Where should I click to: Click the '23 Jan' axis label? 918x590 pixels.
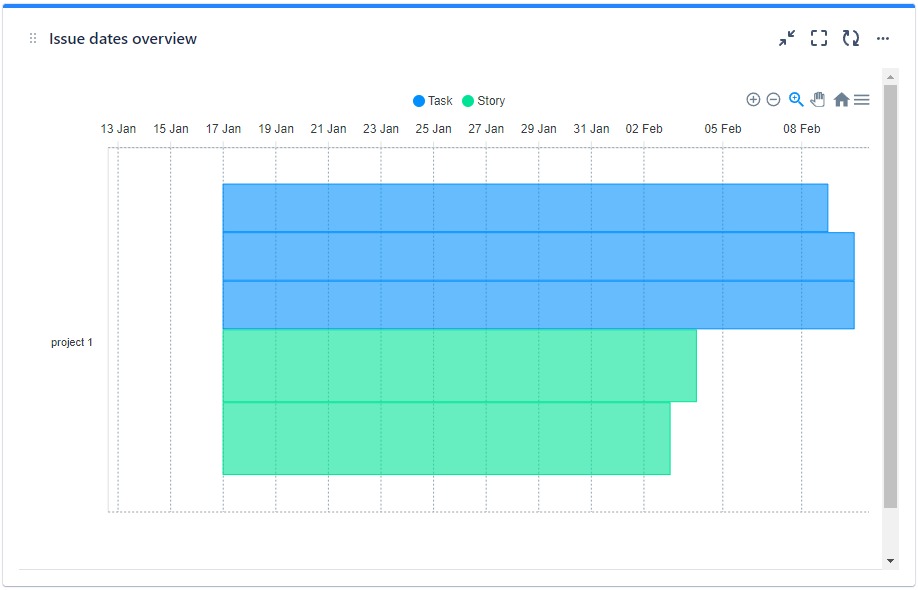point(381,129)
